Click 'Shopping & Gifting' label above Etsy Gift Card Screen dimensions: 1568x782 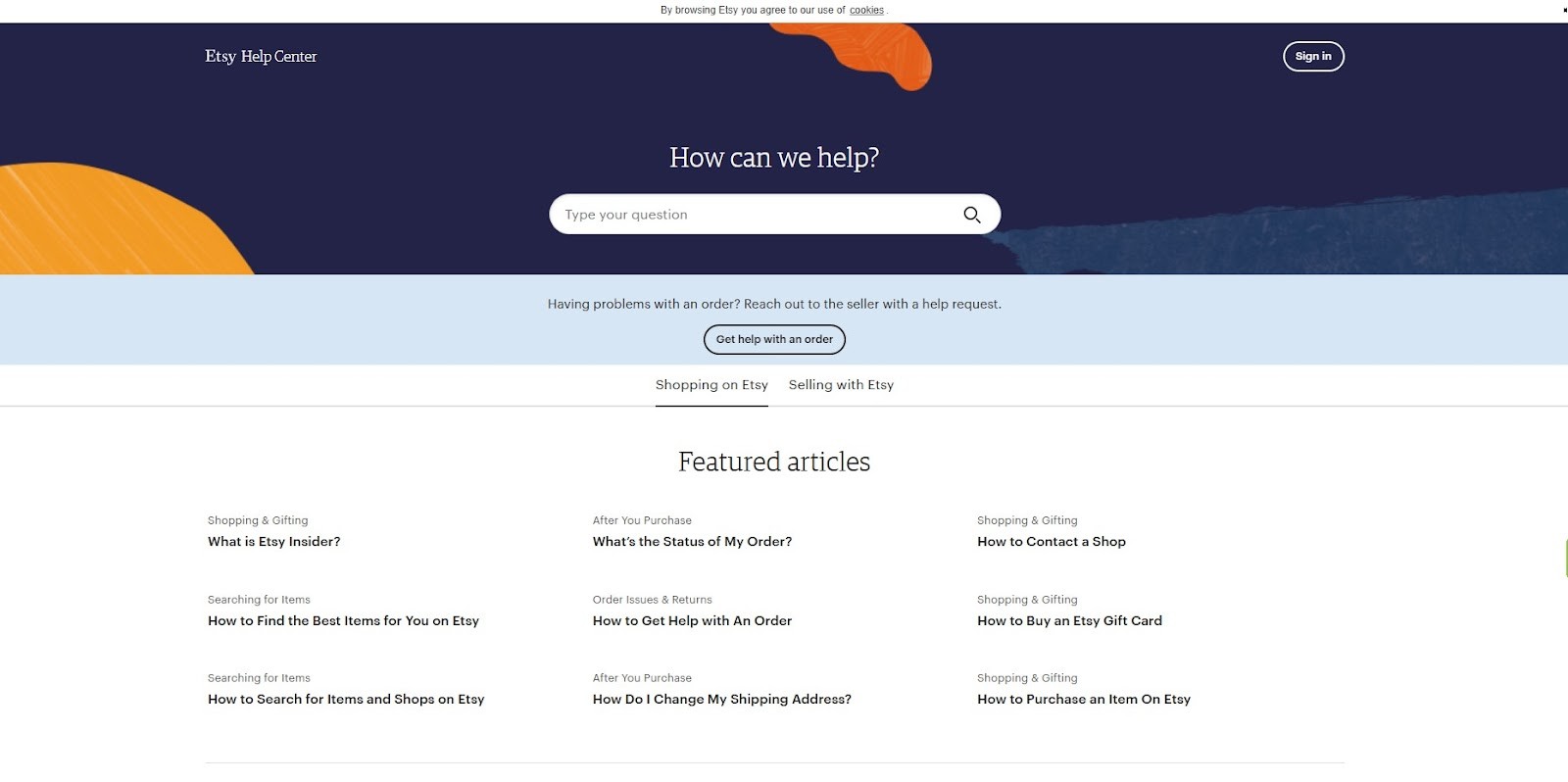(1027, 600)
